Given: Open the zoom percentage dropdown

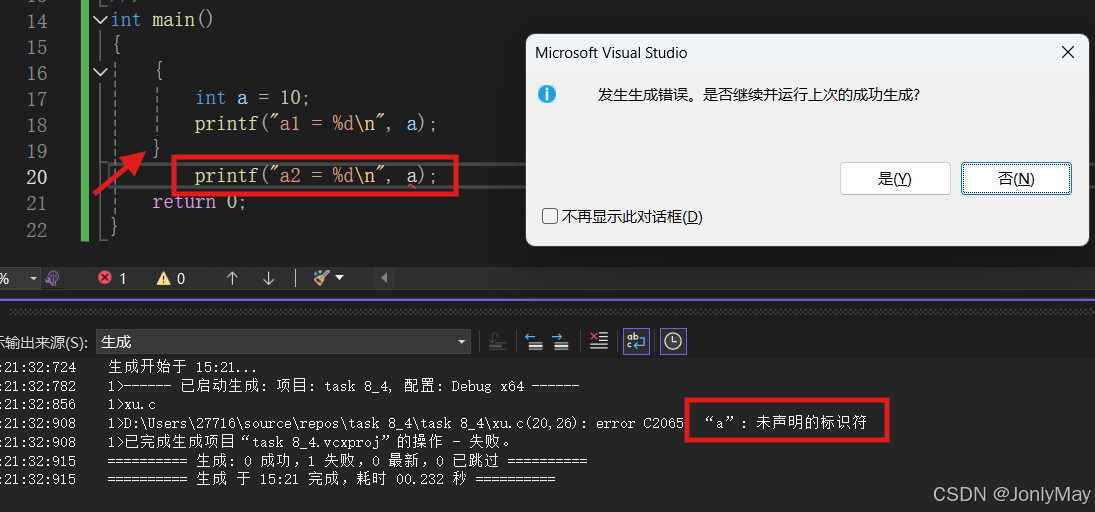Looking at the screenshot, I should 34,279.
